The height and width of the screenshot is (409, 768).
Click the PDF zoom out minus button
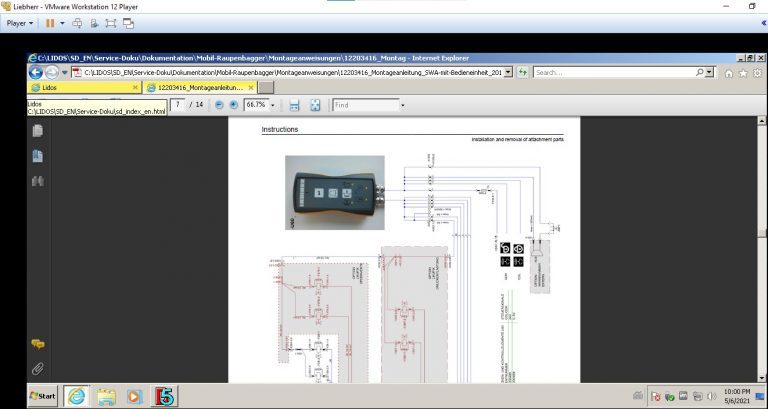(219, 105)
